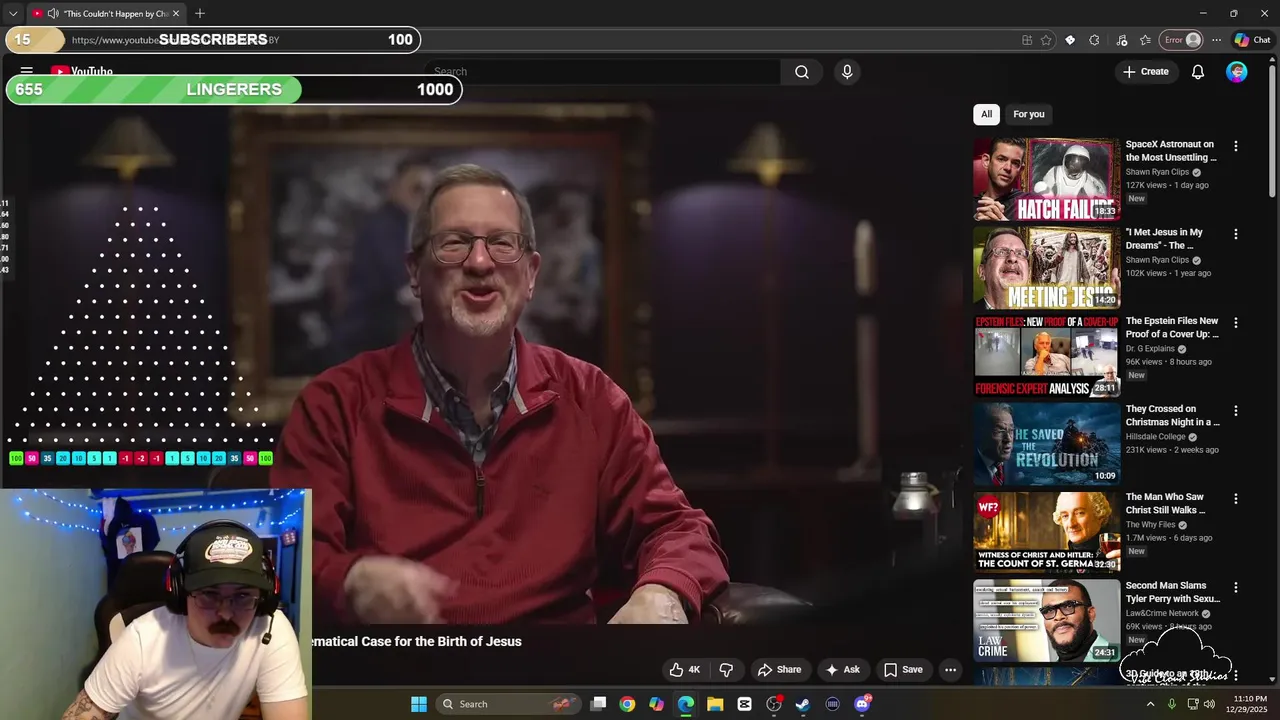Click the YouTube search magnifier button
Screen dimensions: 1280x720
click(802, 72)
